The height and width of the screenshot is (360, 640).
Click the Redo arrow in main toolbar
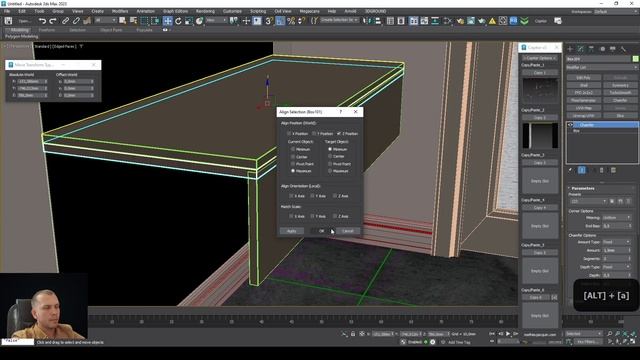(53, 21)
